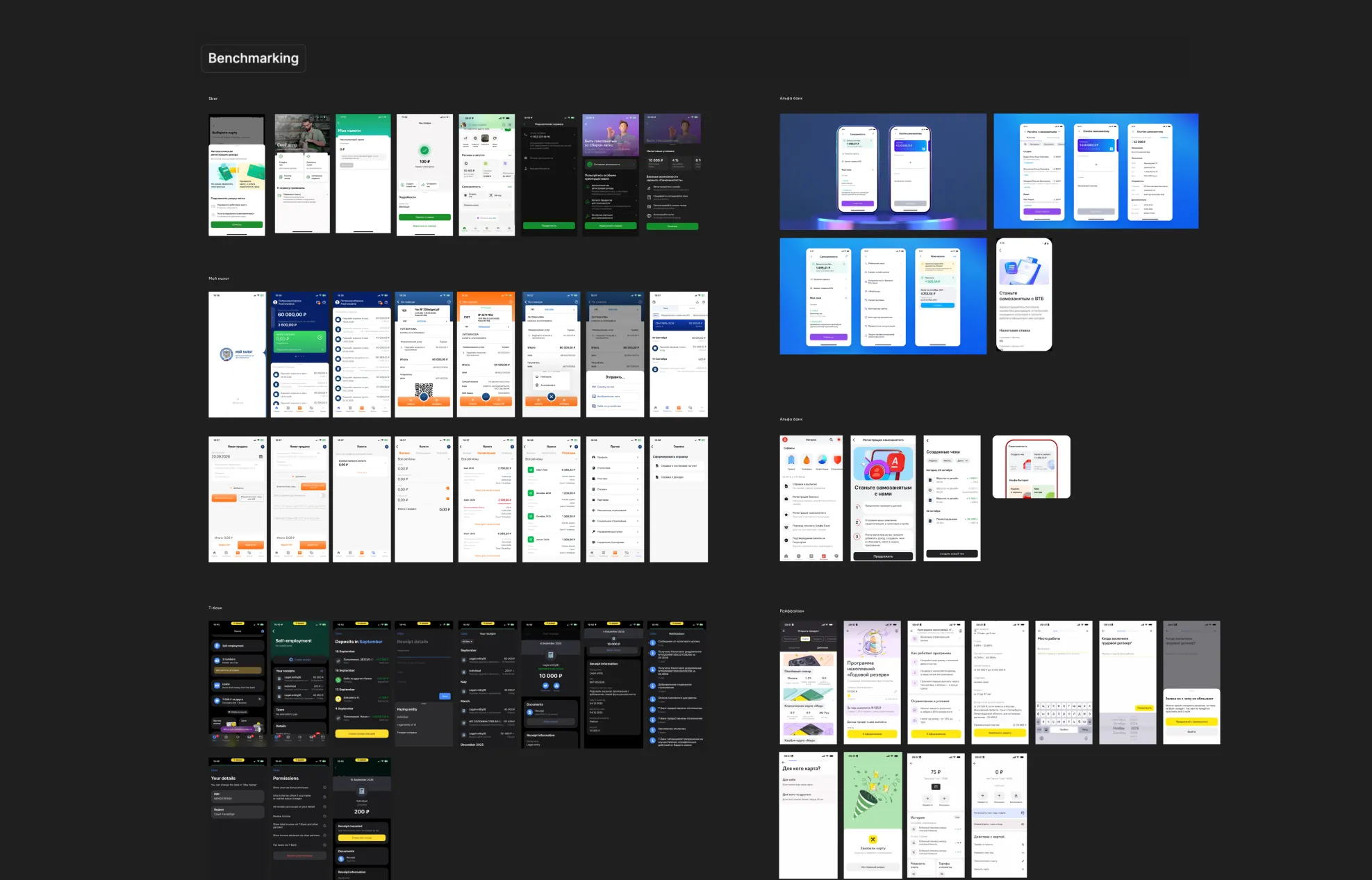Select the Мой налог Справки screen
The image size is (1372, 880).
click(679, 499)
